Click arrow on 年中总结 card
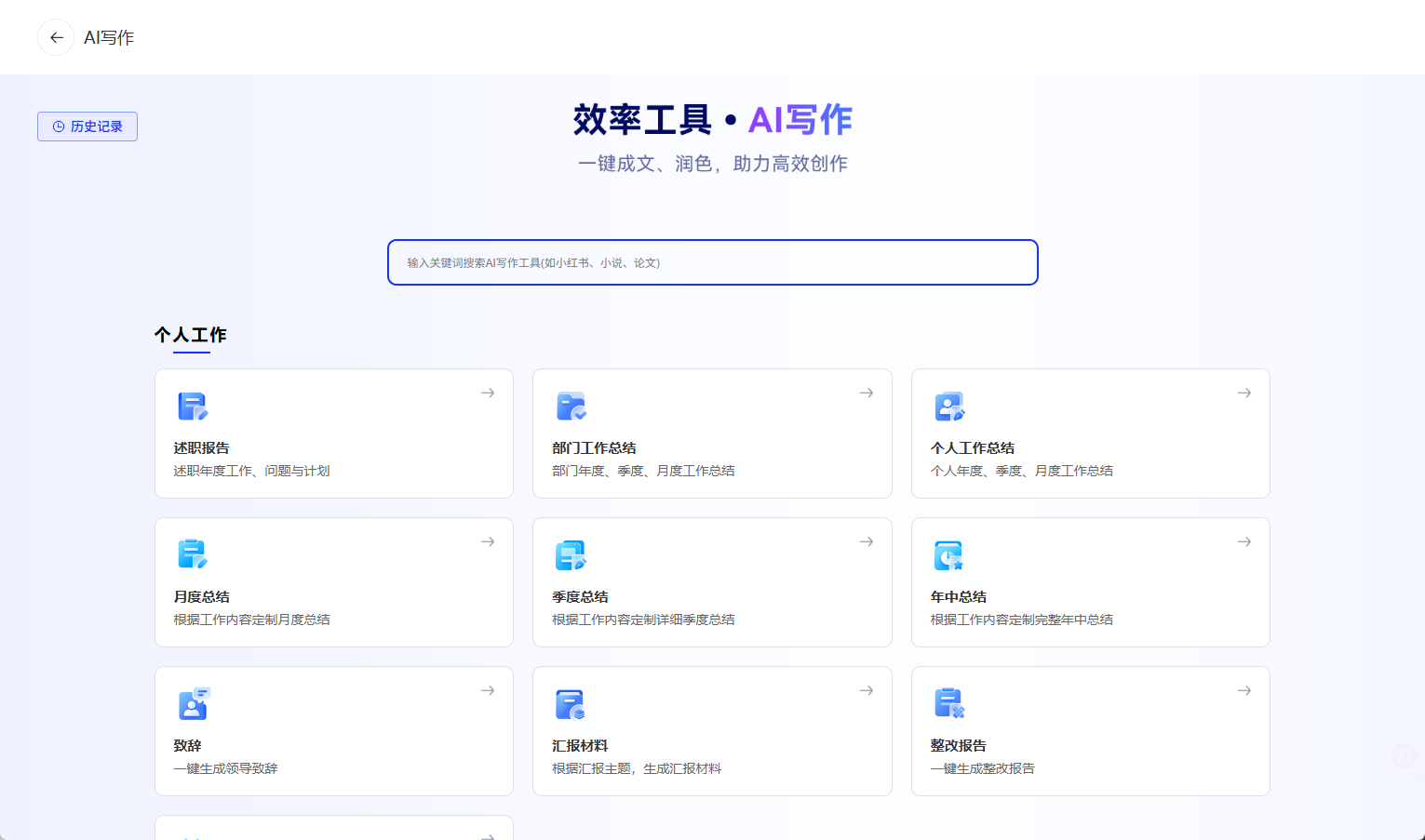 click(1244, 541)
